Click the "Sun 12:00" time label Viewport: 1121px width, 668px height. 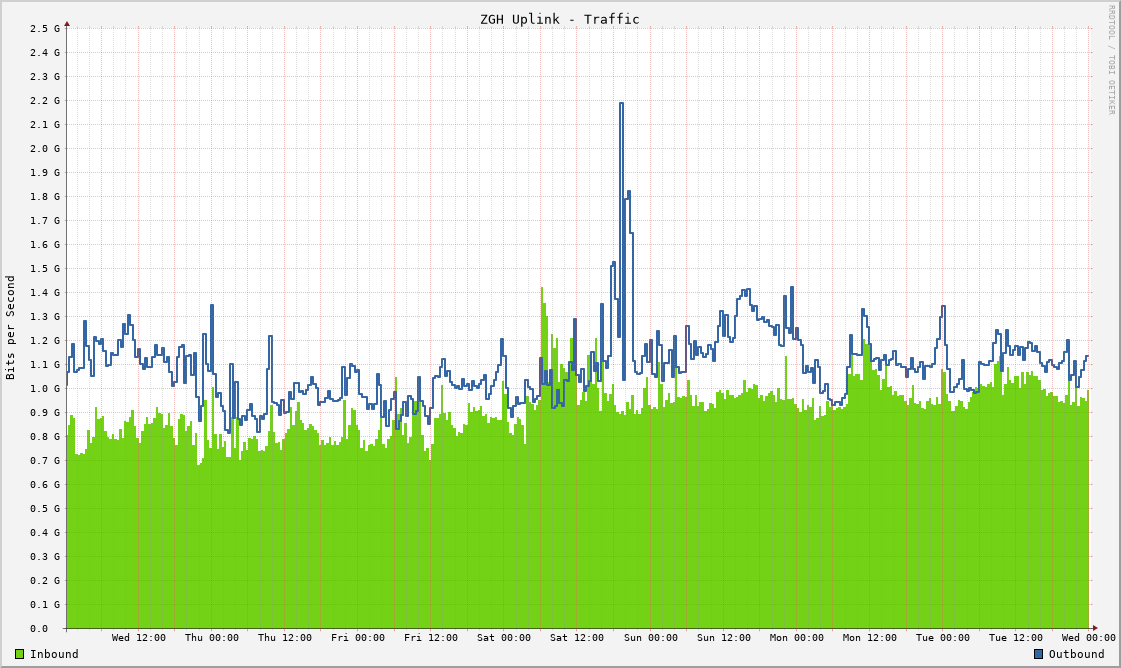tap(724, 637)
